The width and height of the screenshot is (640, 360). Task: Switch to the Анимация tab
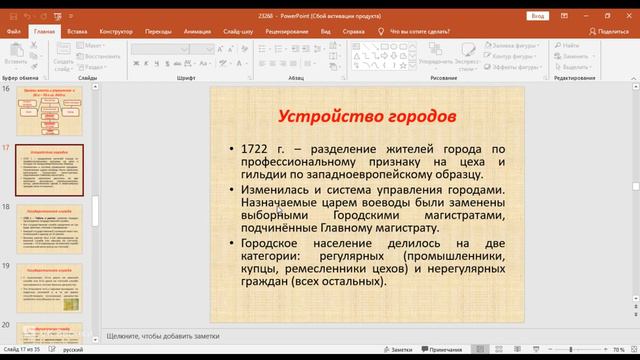(197, 31)
